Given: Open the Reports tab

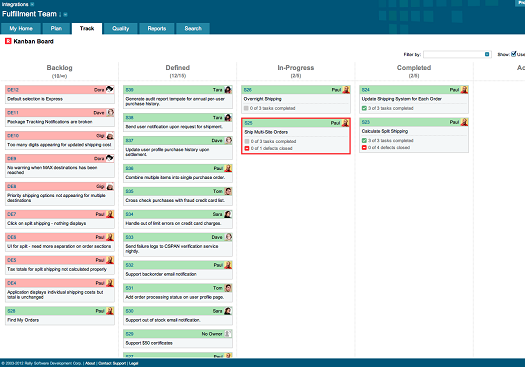Looking at the screenshot, I should tap(157, 28).
